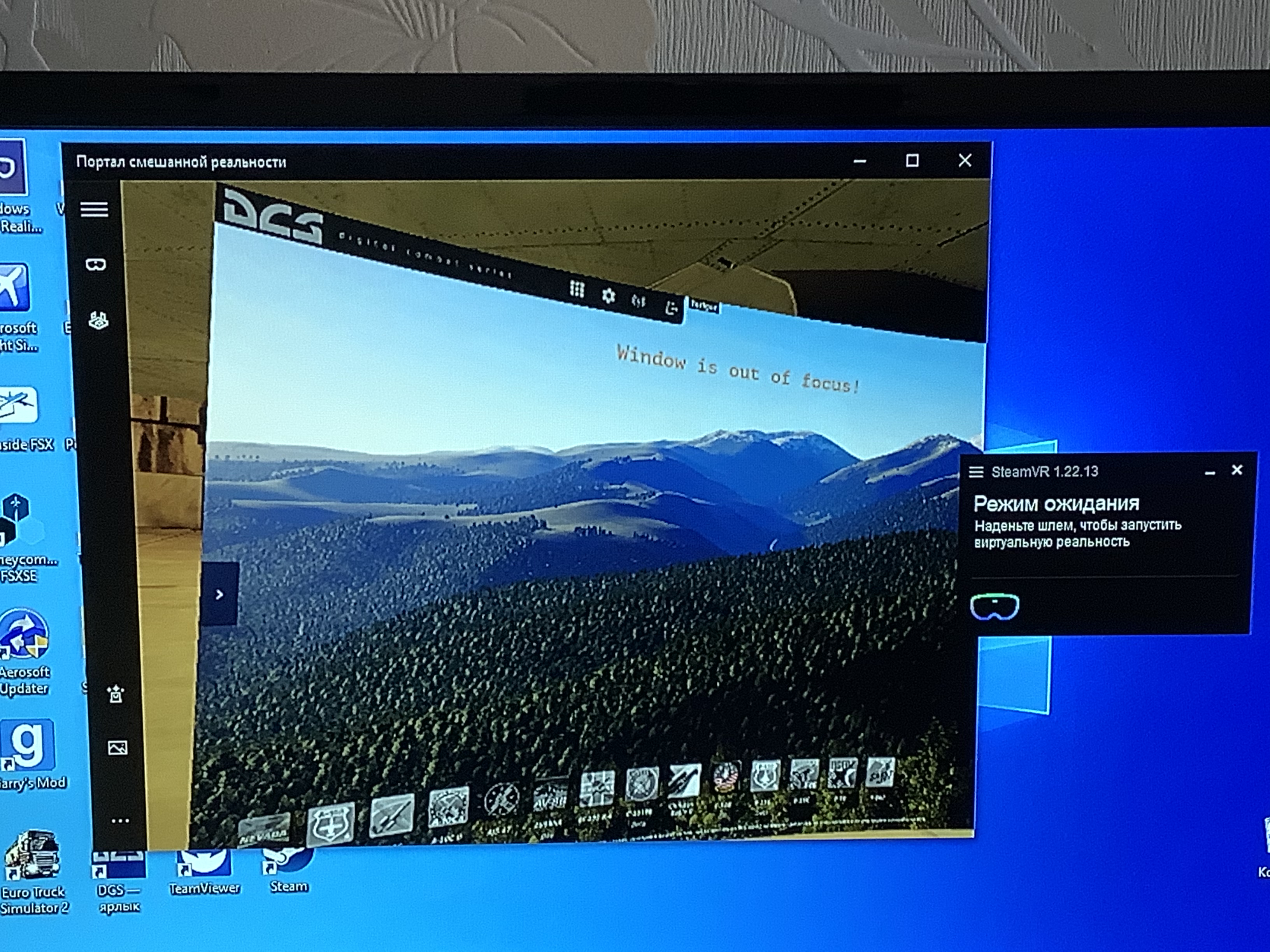This screenshot has height=952, width=1270.
Task: Open DCS settings gear icon
Action: tap(608, 296)
